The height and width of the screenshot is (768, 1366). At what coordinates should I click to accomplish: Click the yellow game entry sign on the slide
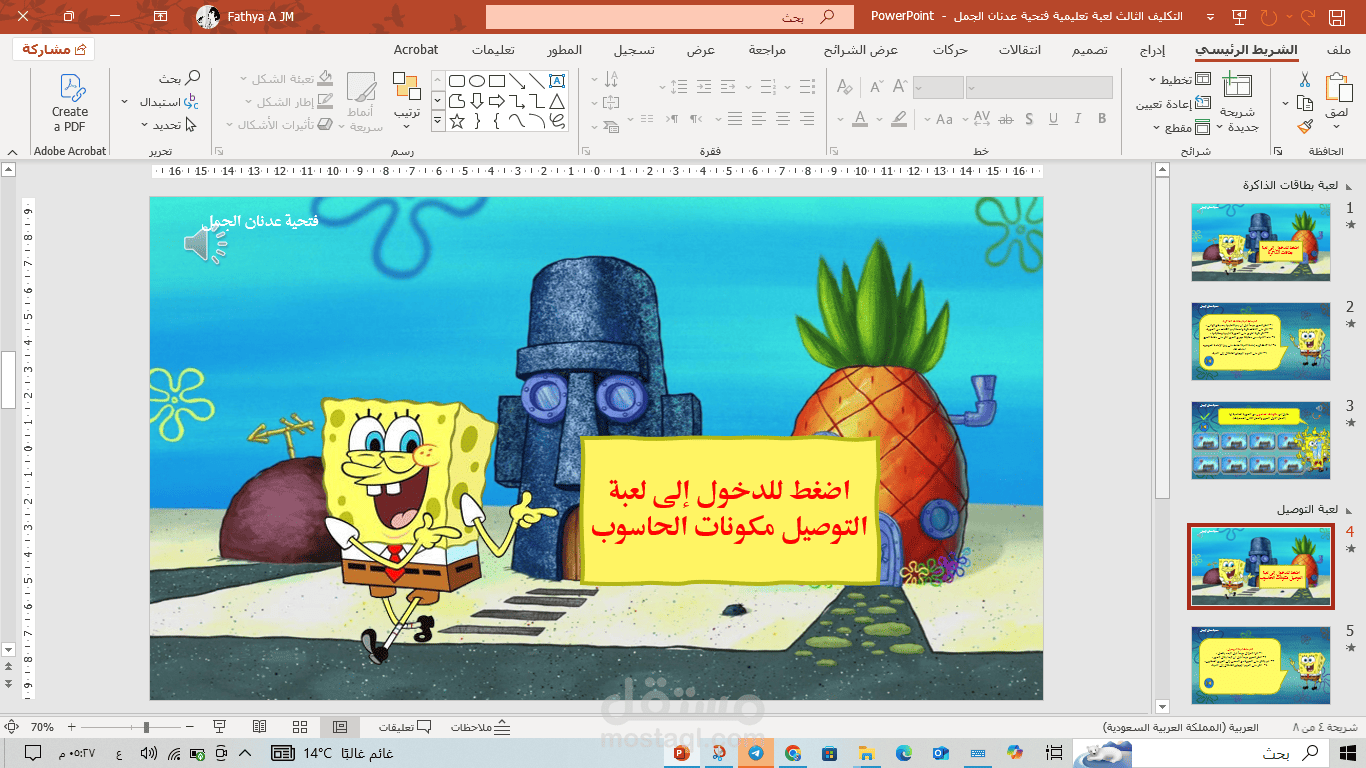729,509
